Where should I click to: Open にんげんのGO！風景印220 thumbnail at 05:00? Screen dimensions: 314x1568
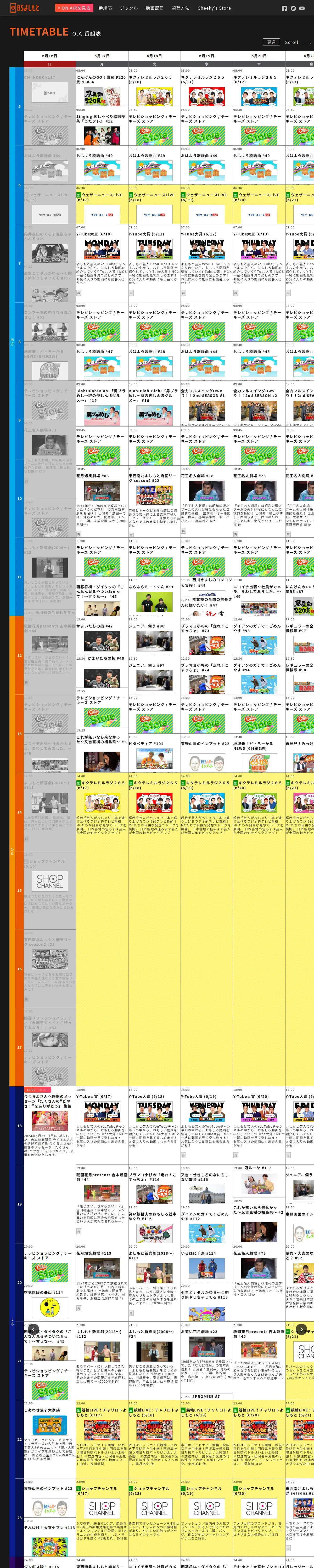[102, 96]
